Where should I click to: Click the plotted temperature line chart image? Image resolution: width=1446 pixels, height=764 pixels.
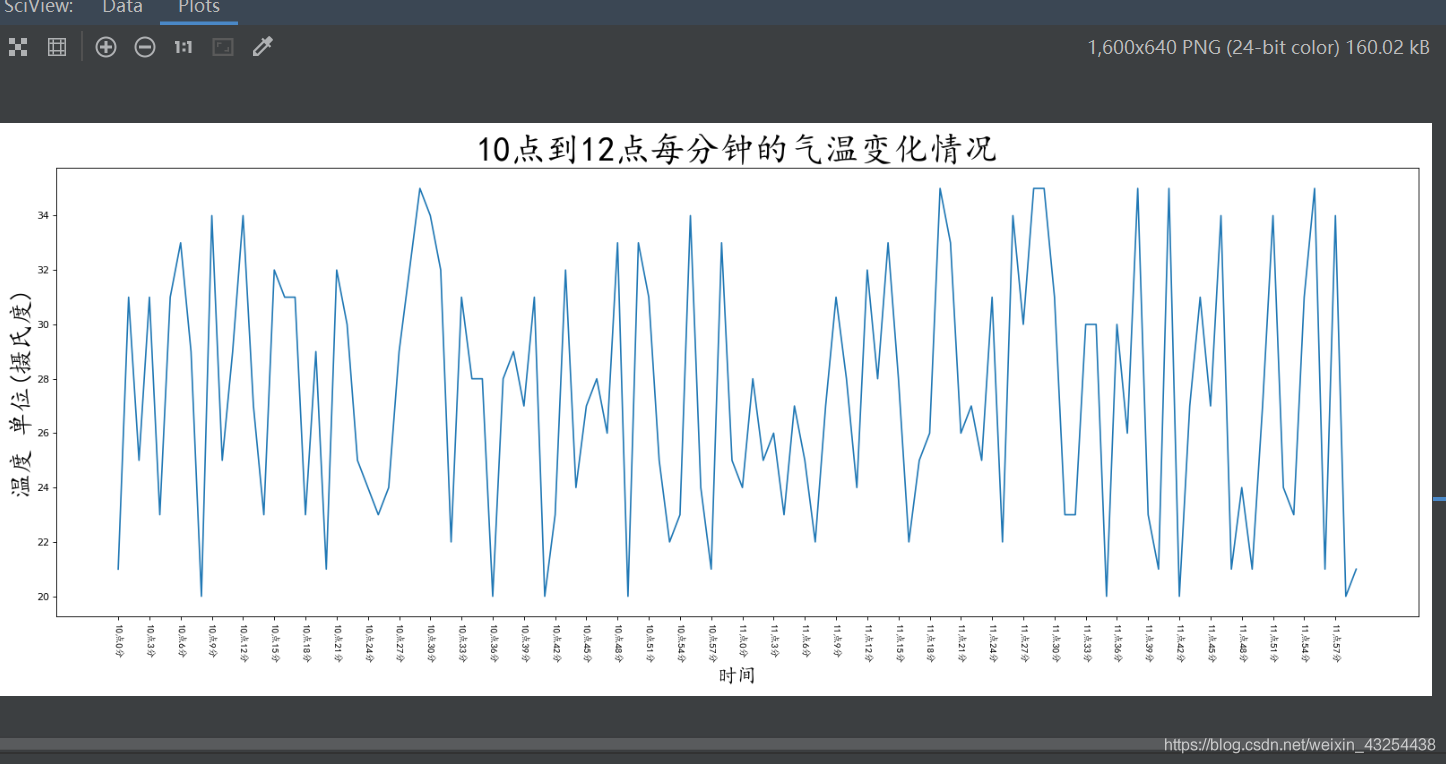[716, 409]
